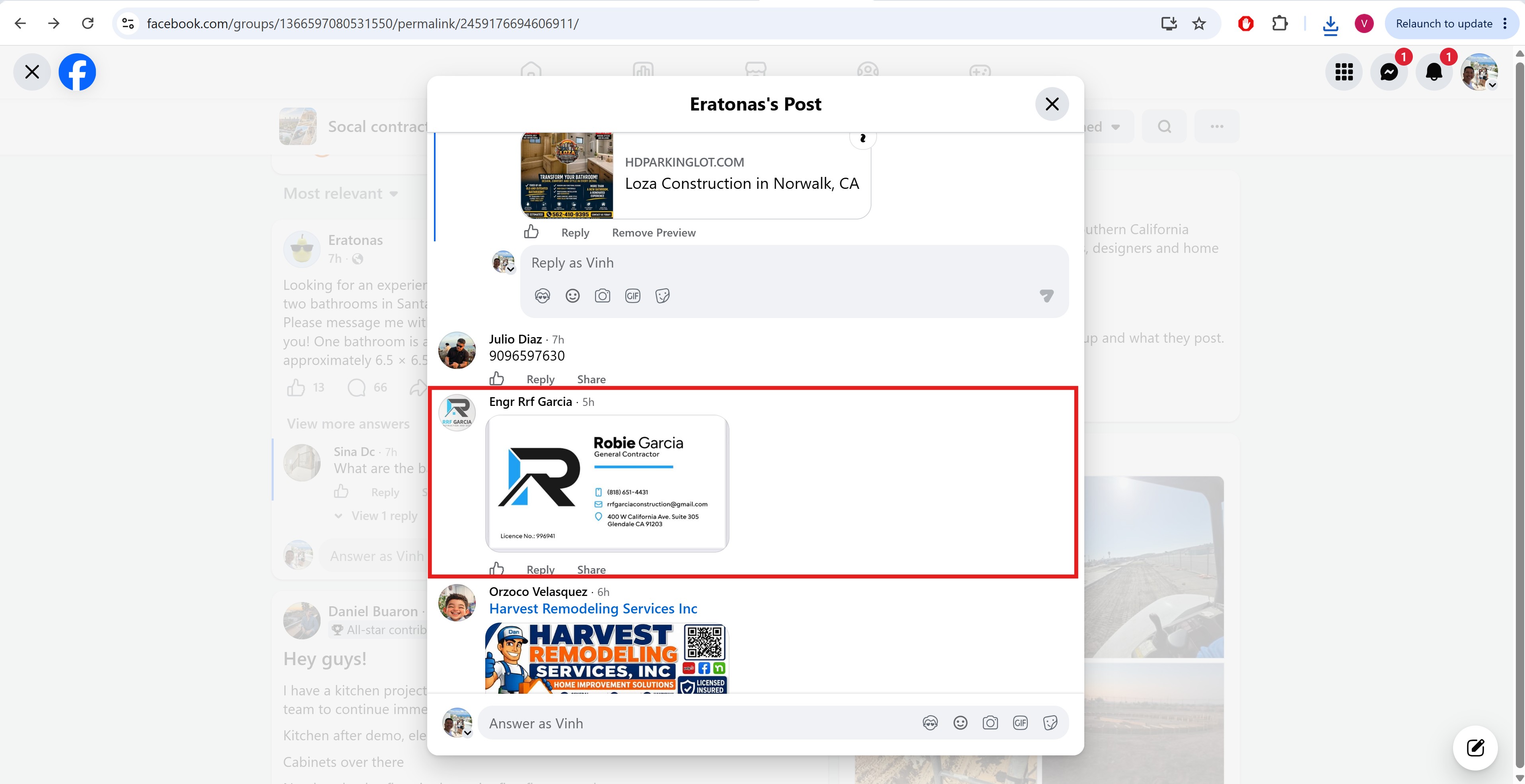This screenshot has width=1525, height=784.
Task: Click Orzoco Velasquez's profile picture
Action: [457, 603]
